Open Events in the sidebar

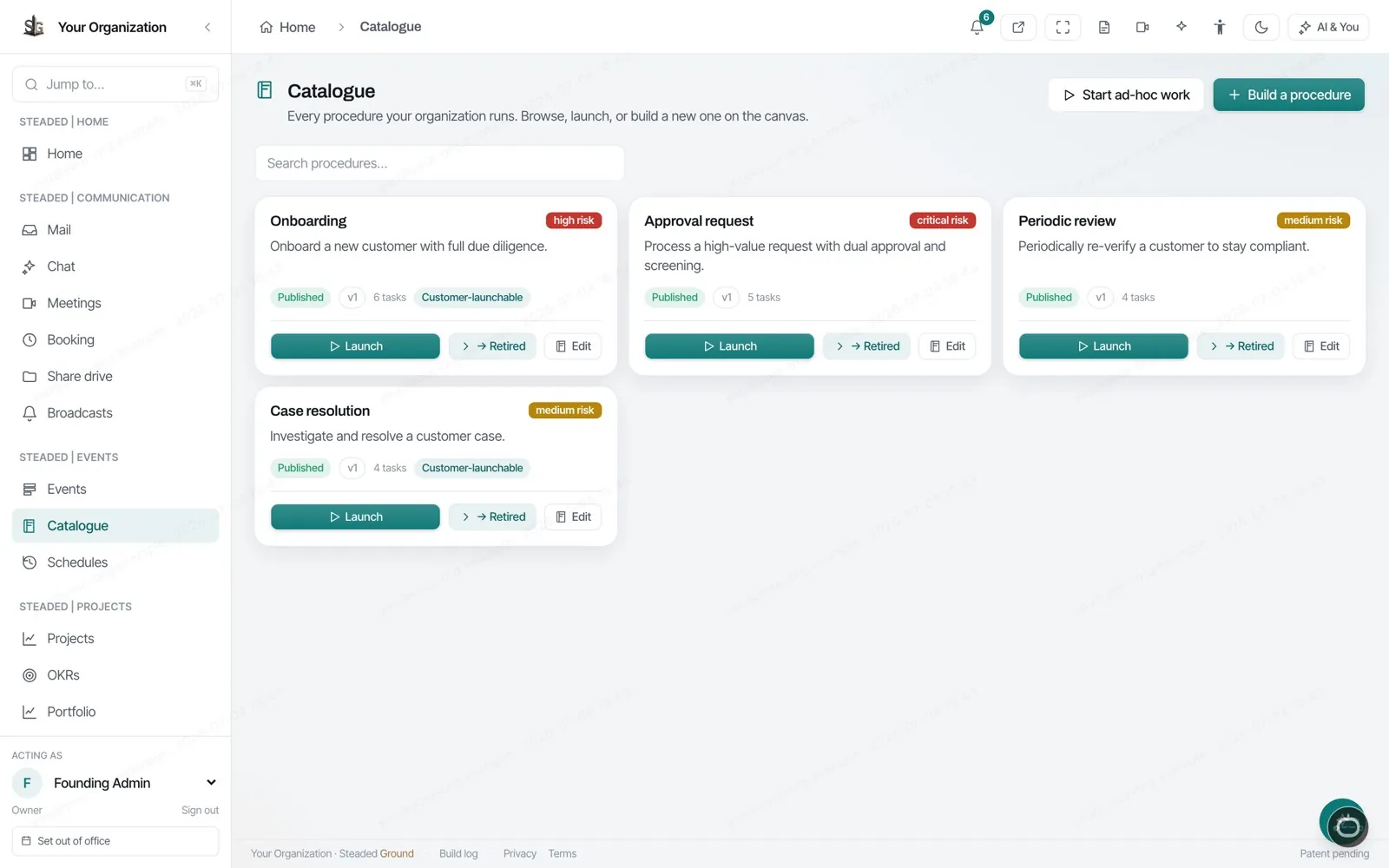pyautogui.click(x=115, y=489)
